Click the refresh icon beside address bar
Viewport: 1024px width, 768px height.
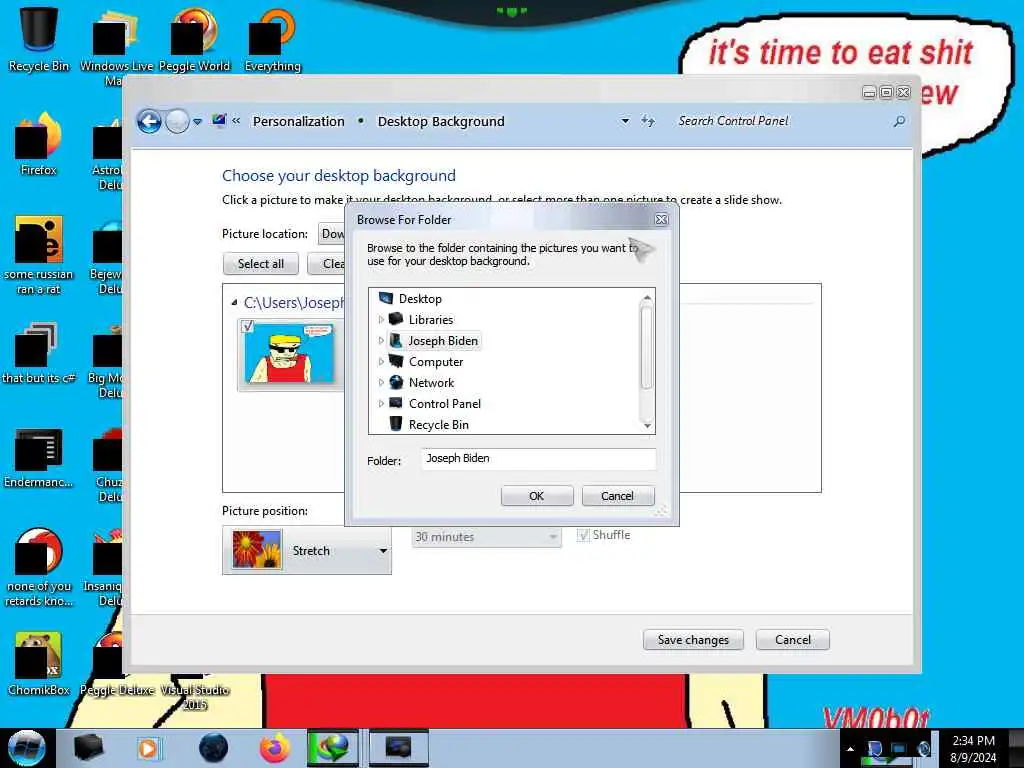(x=648, y=121)
